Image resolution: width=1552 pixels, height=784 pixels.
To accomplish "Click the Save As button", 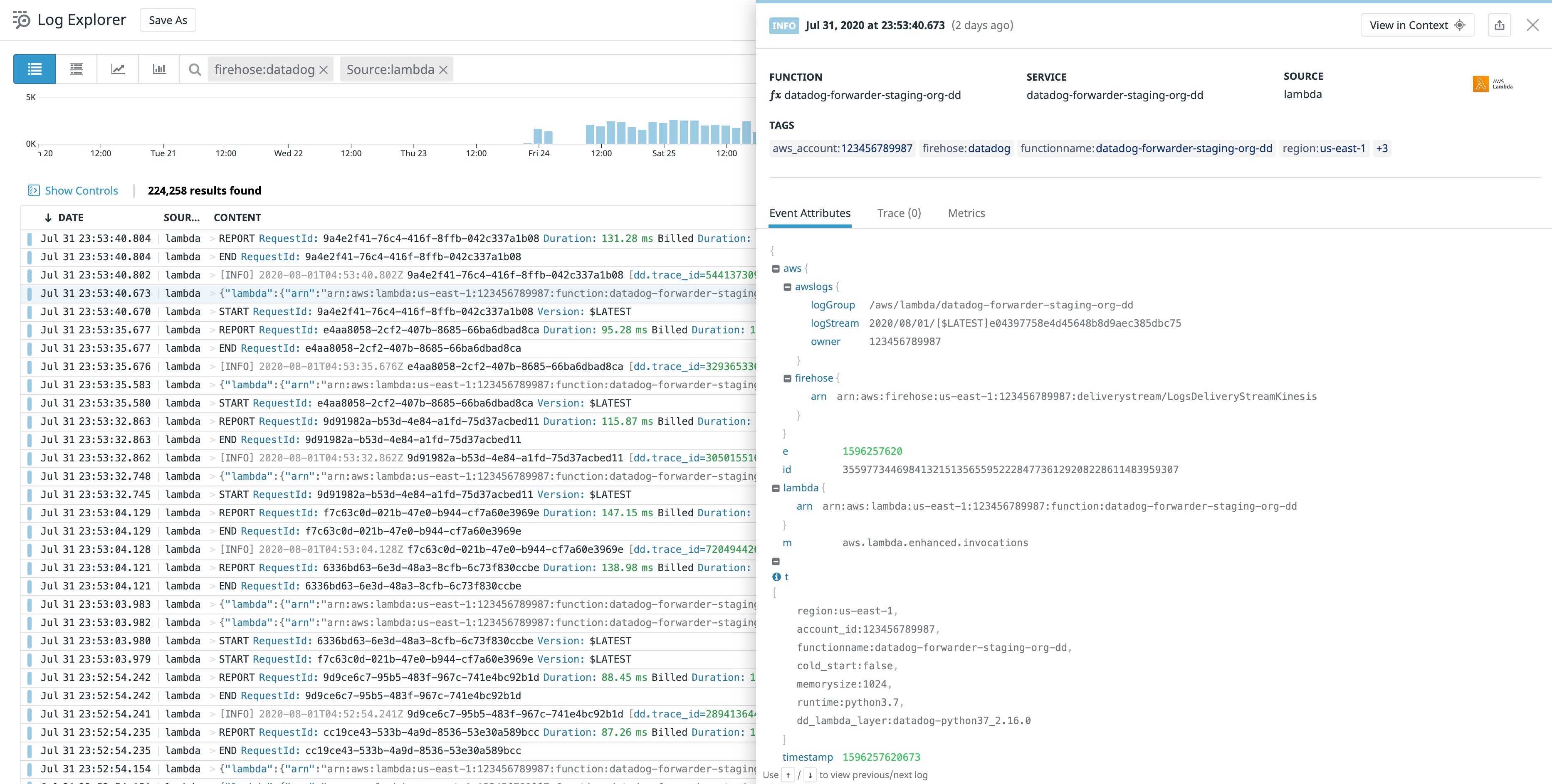I will click(168, 19).
